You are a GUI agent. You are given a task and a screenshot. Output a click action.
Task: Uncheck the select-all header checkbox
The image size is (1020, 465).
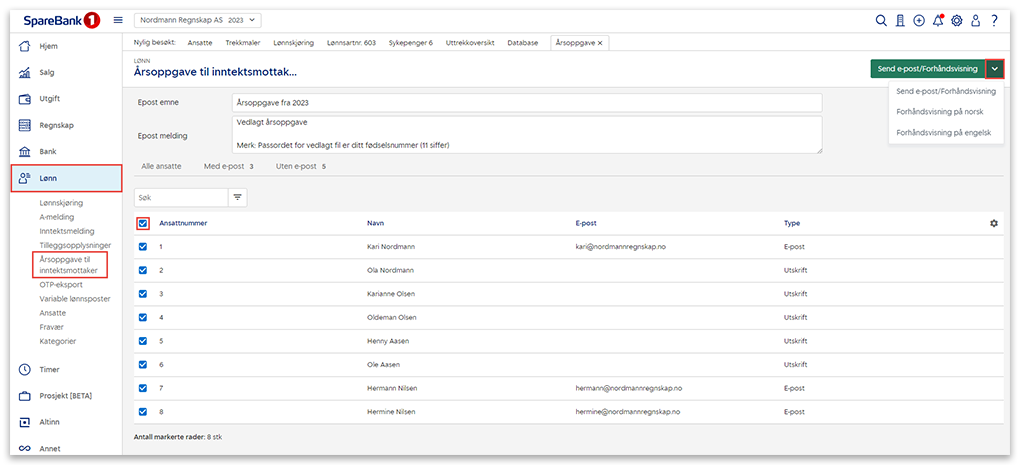pyautogui.click(x=143, y=223)
